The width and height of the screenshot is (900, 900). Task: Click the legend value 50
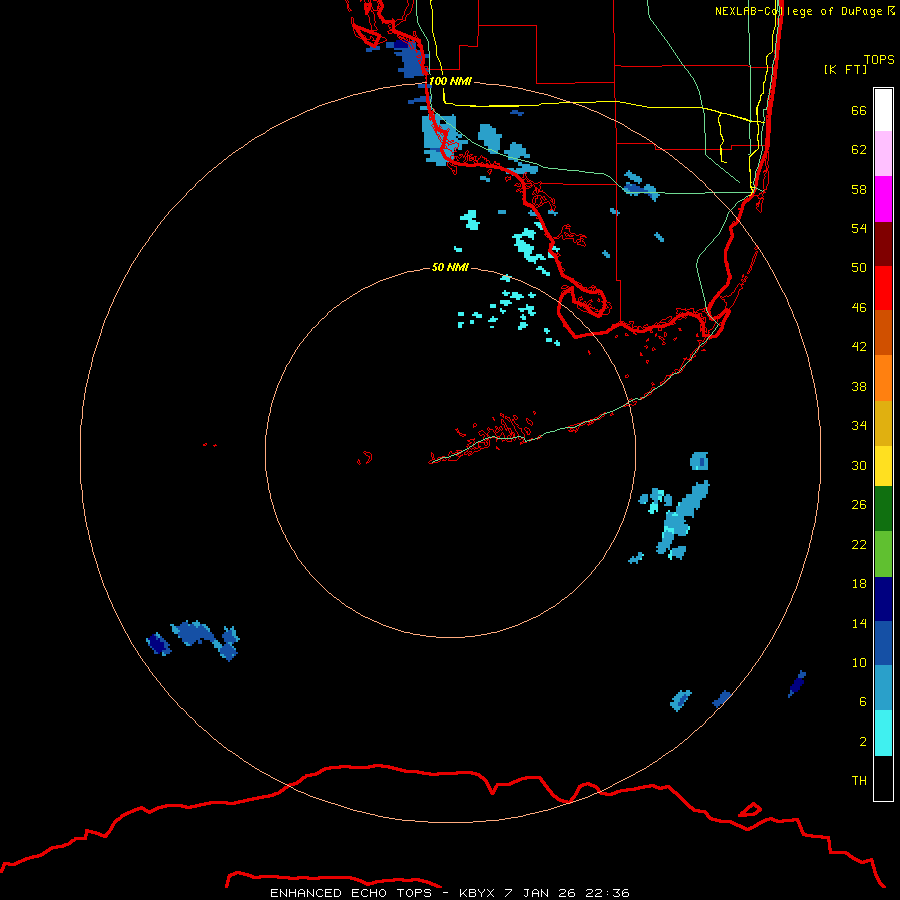[859, 267]
